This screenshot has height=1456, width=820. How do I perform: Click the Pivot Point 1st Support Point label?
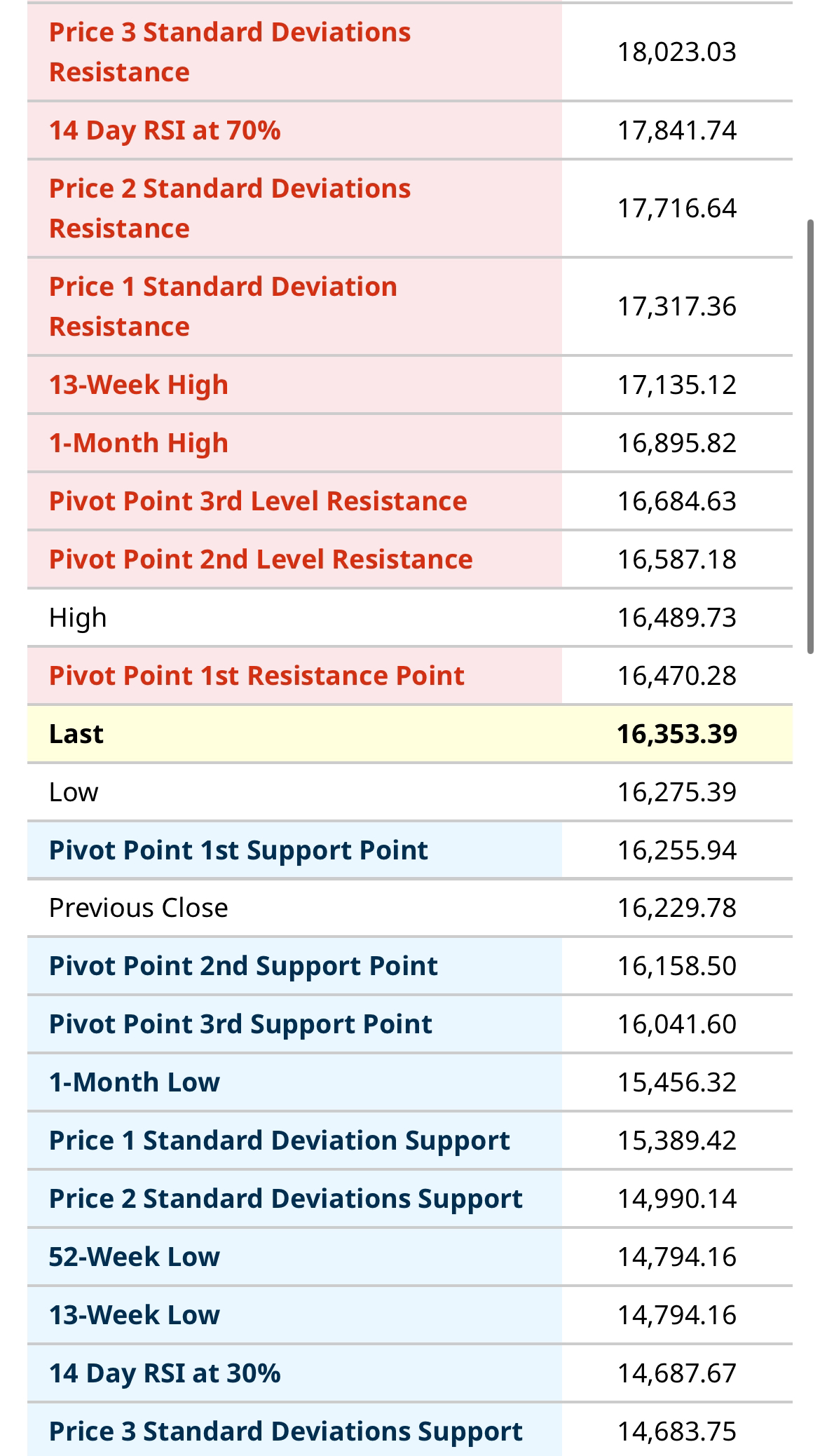238,850
